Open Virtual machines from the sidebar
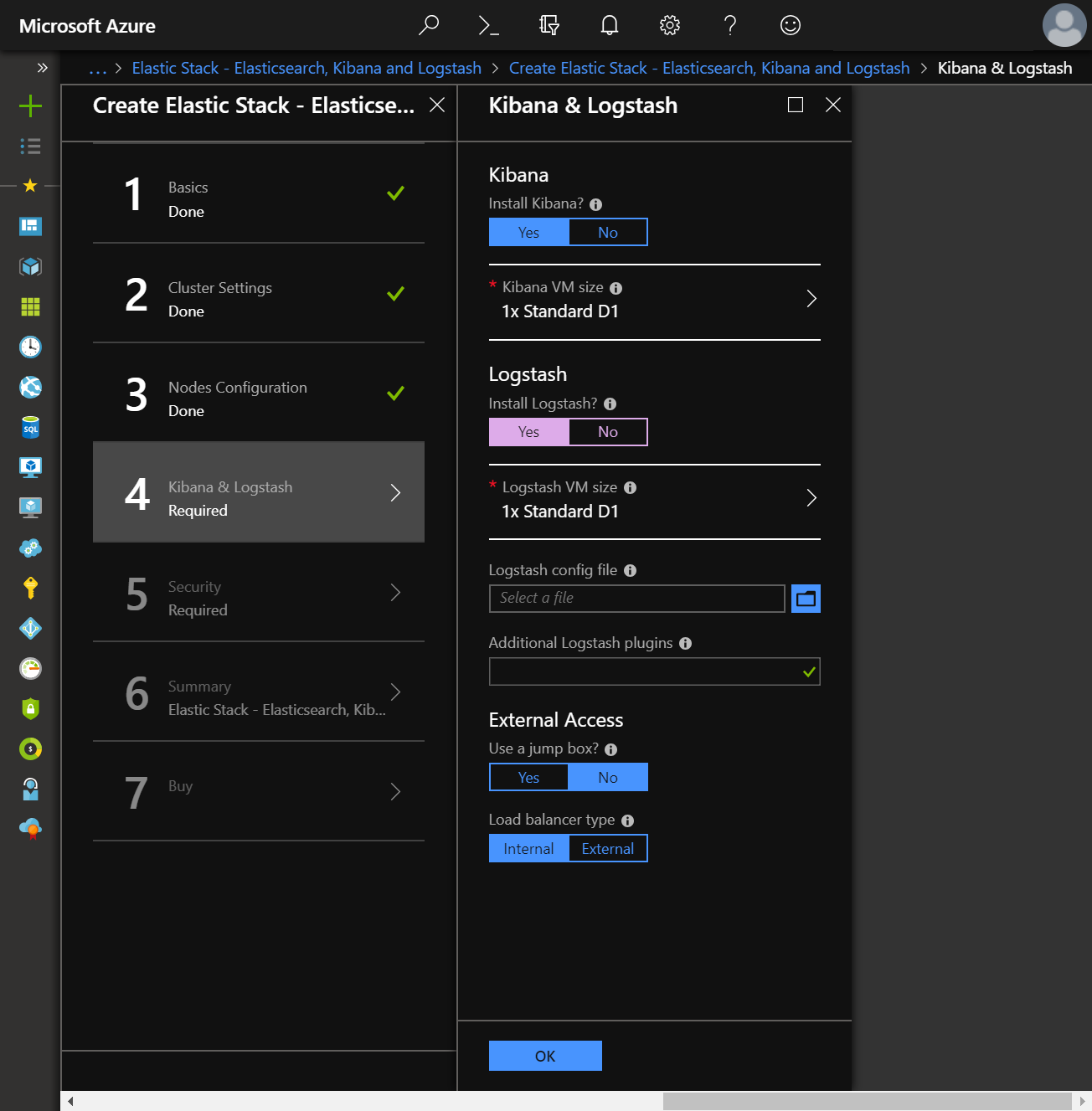This screenshot has height=1111, width=1092. coord(30,467)
